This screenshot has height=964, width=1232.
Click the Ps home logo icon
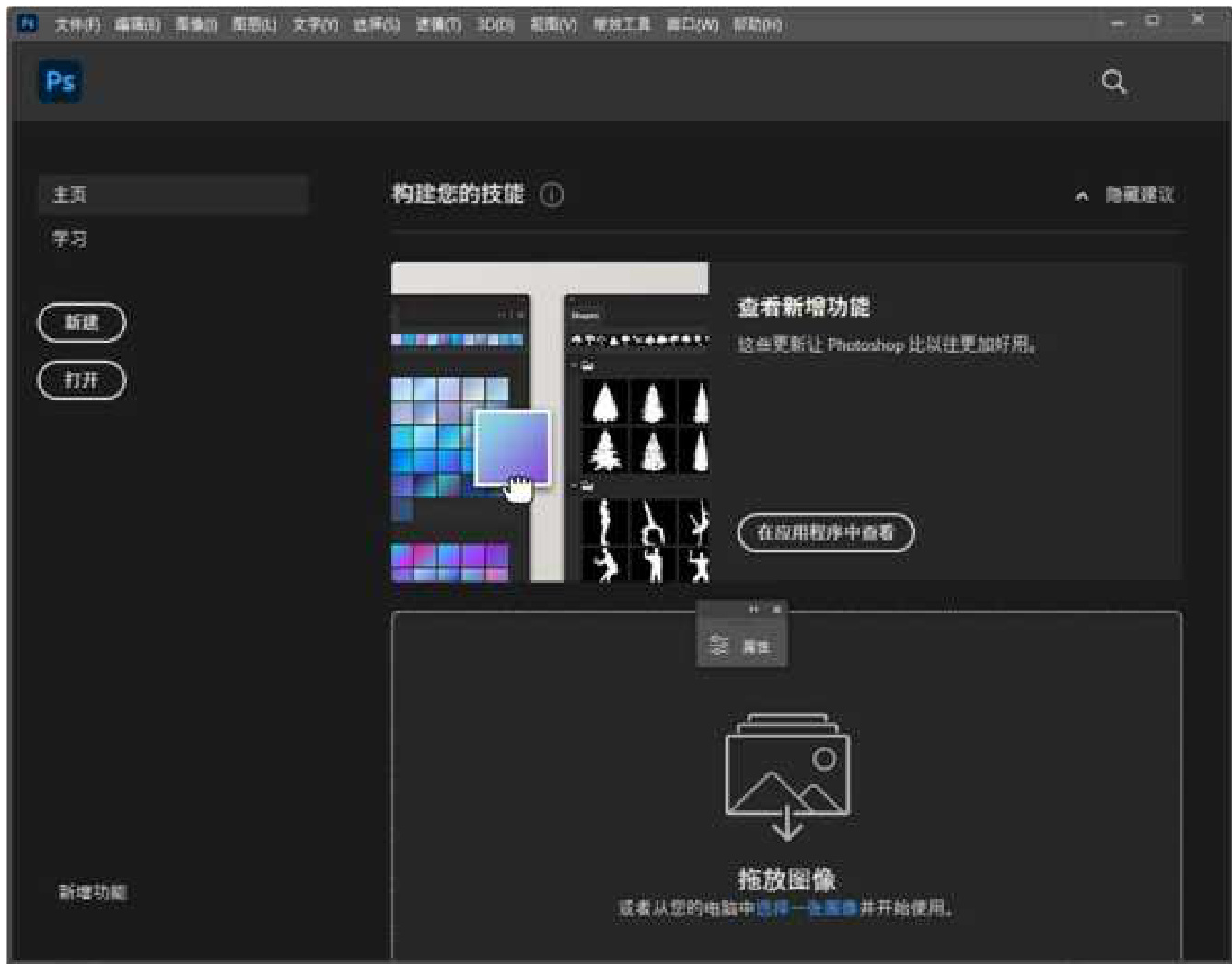(x=60, y=82)
